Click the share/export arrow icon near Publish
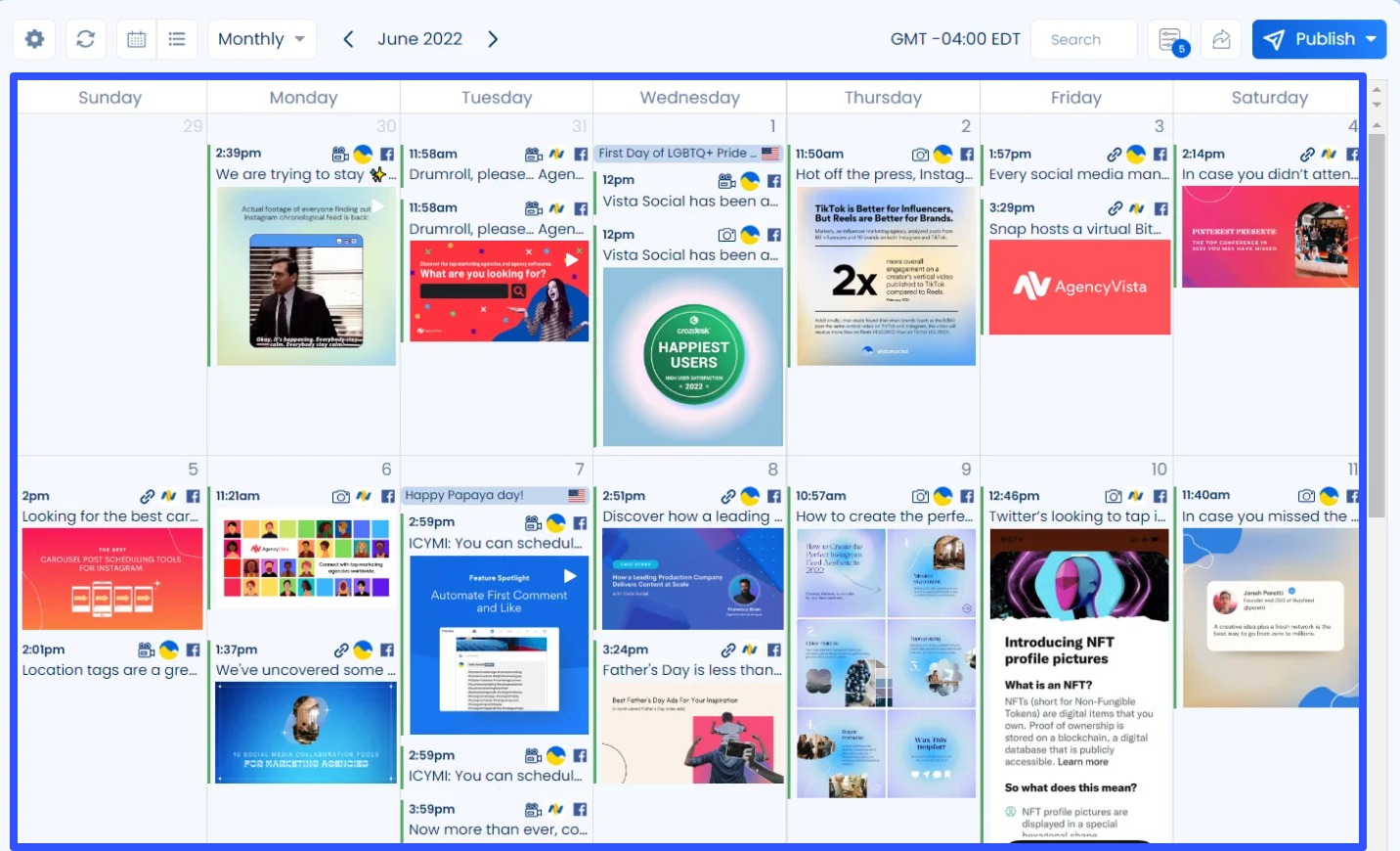 tap(1221, 39)
